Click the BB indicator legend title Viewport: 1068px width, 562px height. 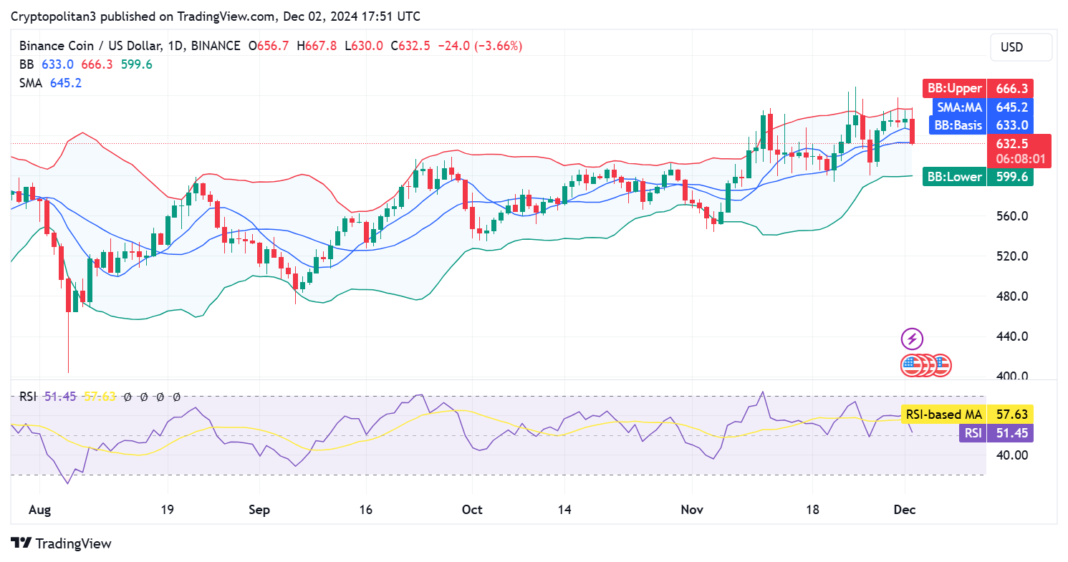pyautogui.click(x=27, y=64)
